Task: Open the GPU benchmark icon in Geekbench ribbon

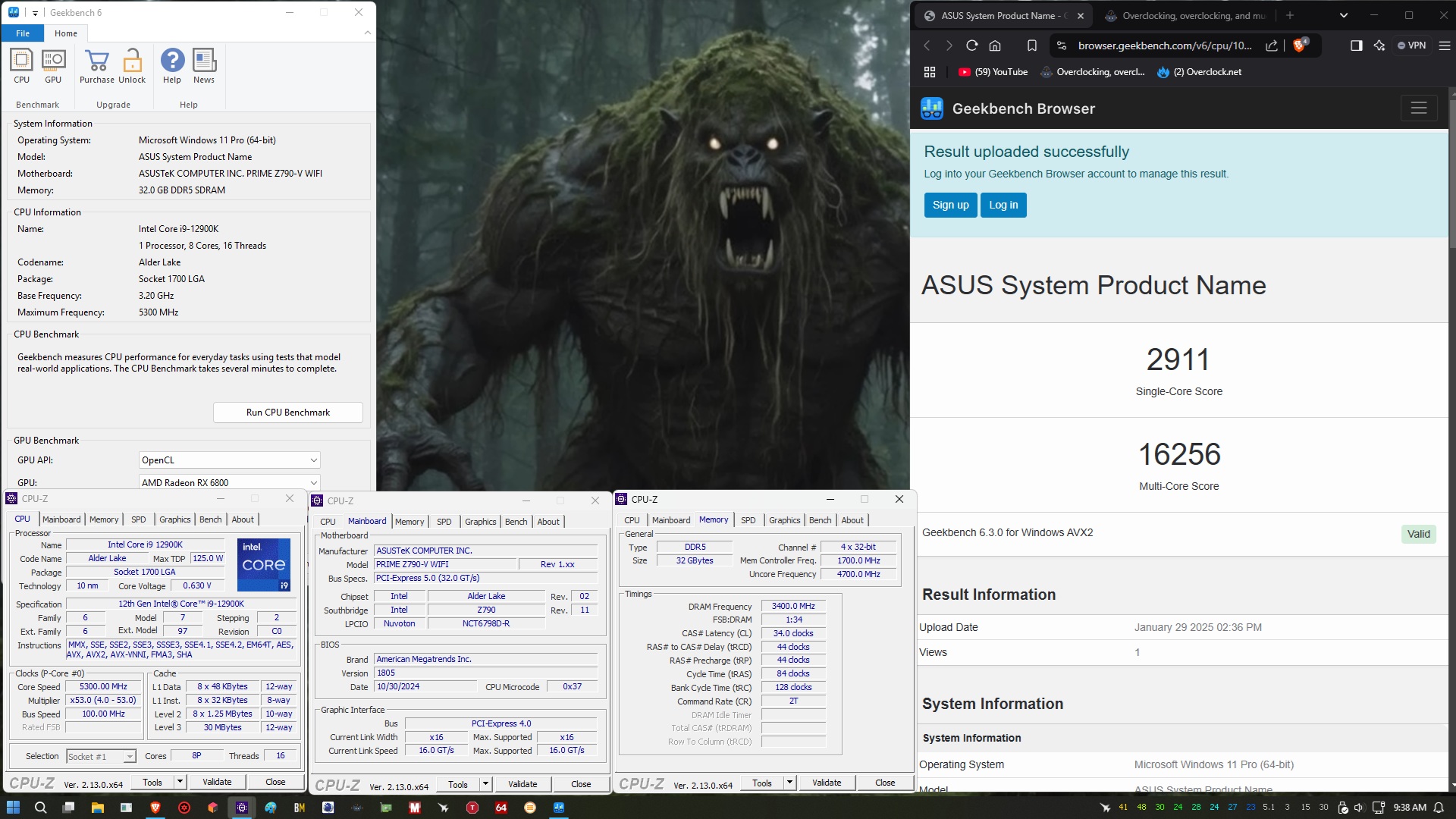Action: (x=53, y=66)
